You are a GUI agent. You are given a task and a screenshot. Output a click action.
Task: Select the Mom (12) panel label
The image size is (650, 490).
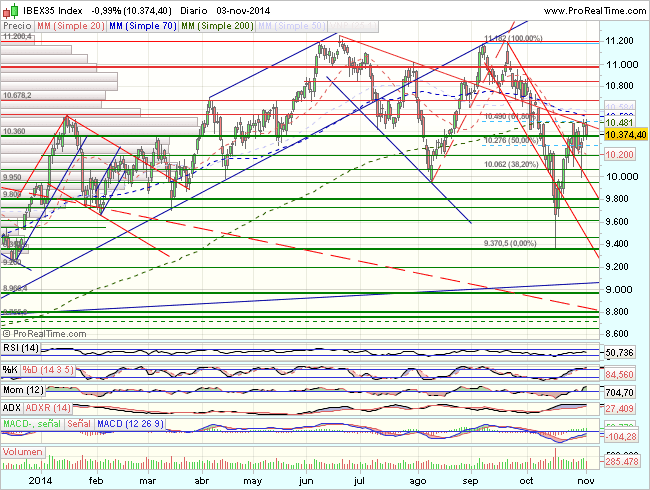(23, 390)
